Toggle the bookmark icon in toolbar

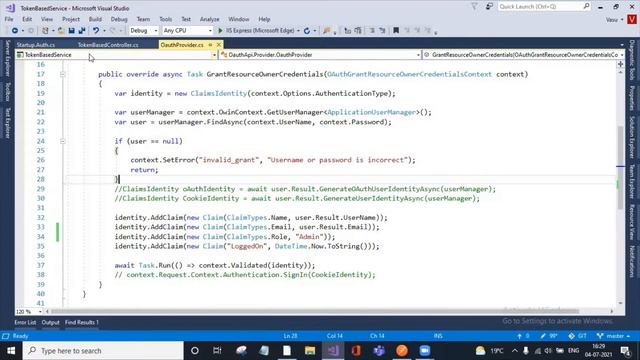pos(396,31)
